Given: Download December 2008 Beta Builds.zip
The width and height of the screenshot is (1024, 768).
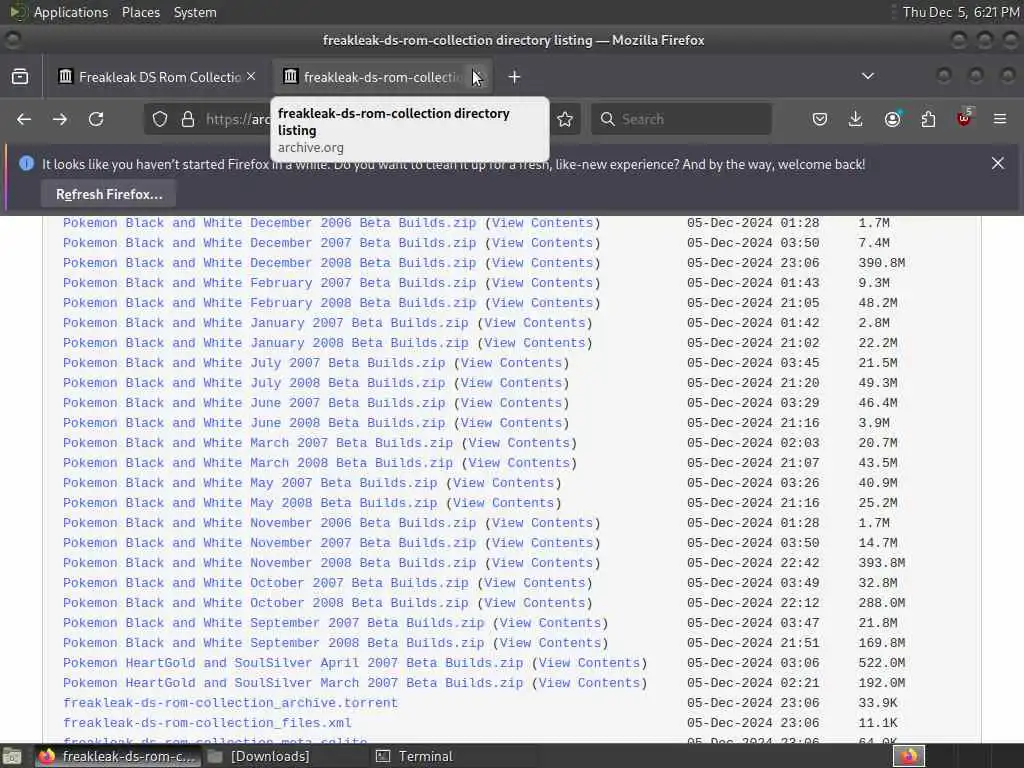Looking at the screenshot, I should click(269, 263).
